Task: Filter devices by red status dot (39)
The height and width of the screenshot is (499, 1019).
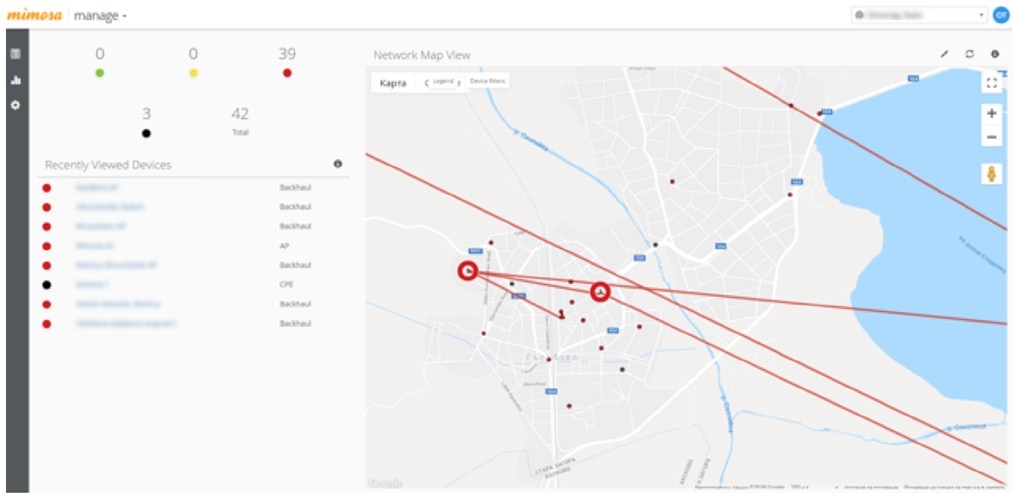Action: pos(287,72)
